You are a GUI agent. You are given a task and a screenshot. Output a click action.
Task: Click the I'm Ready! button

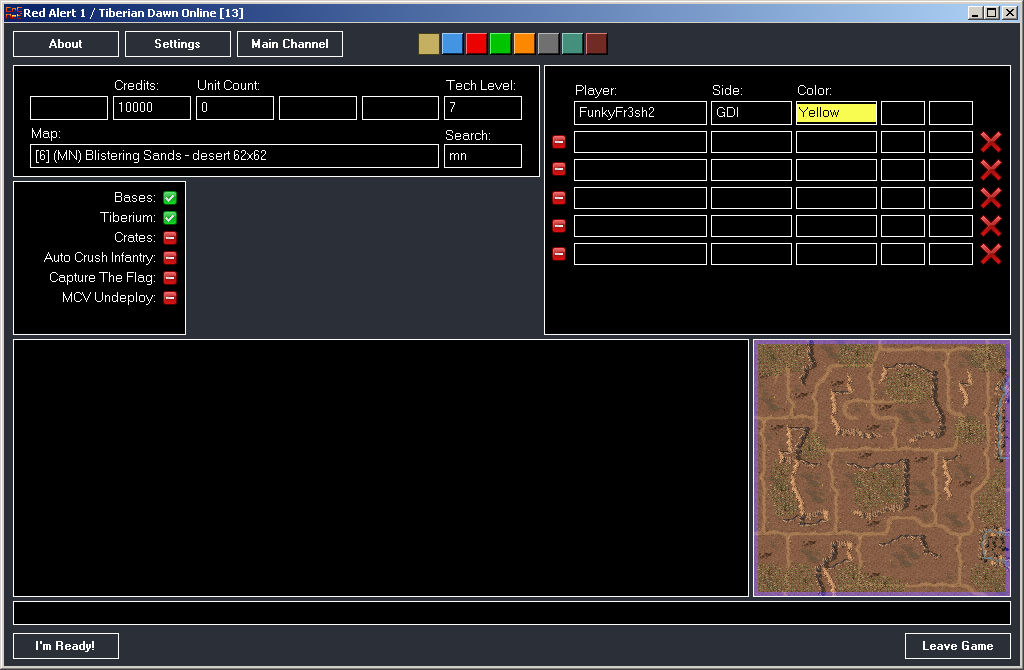click(66, 646)
